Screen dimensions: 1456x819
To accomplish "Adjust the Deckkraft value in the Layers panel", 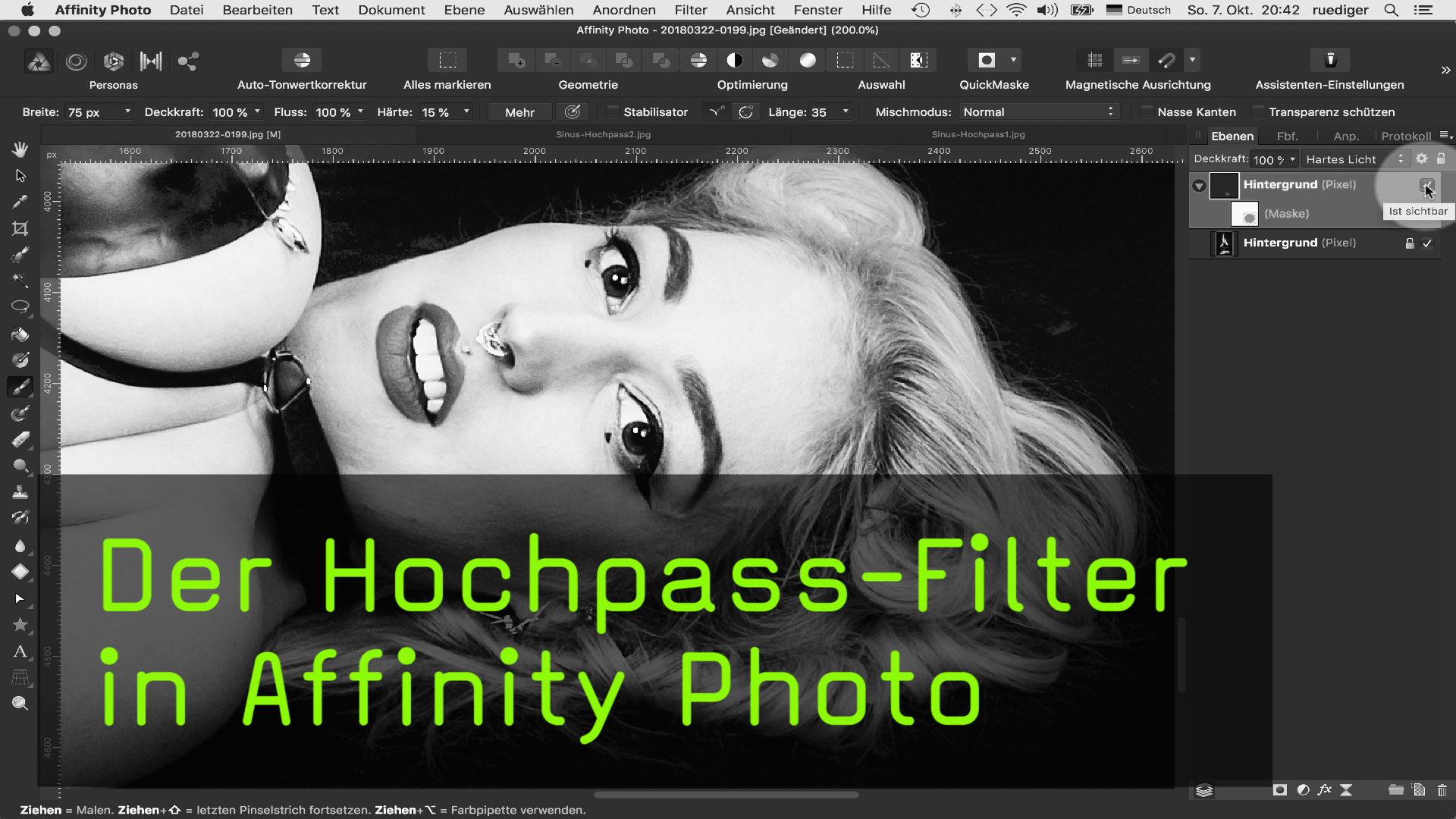I will click(1272, 159).
